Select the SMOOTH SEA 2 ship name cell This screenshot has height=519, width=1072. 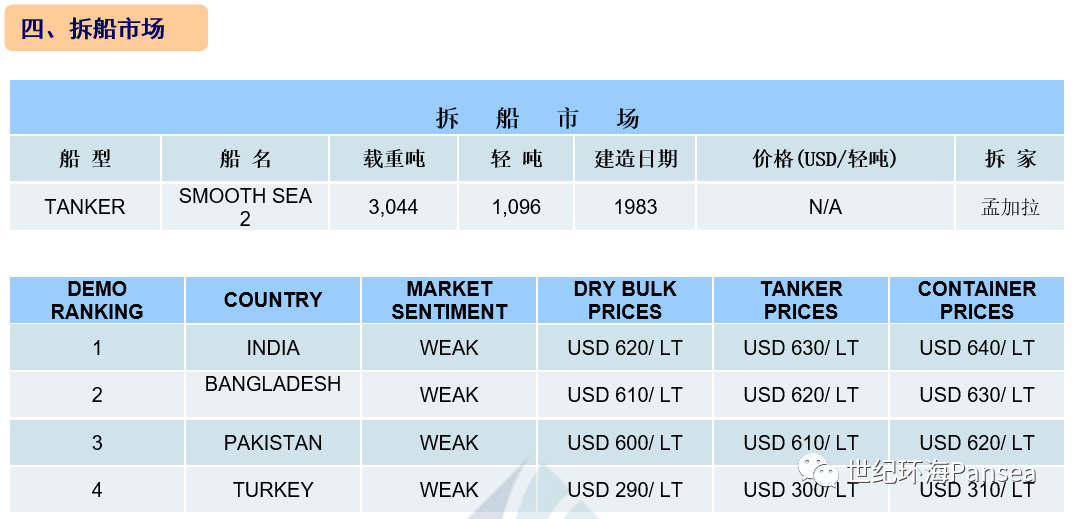pyautogui.click(x=245, y=207)
